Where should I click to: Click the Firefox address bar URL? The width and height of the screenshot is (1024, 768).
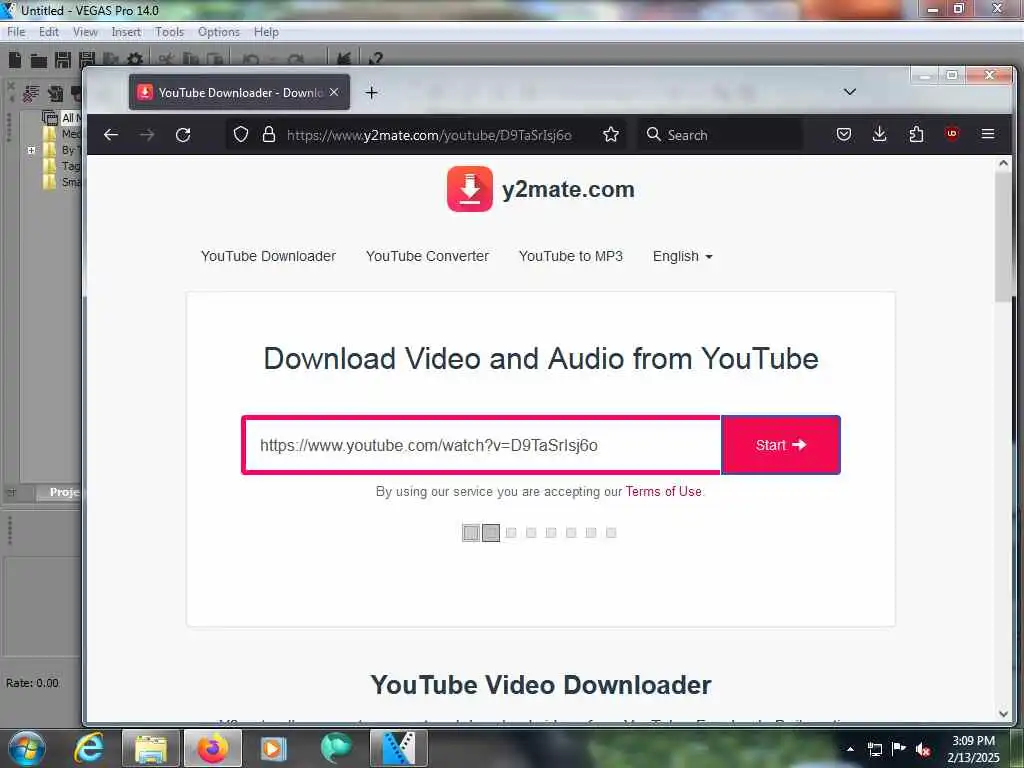428,135
